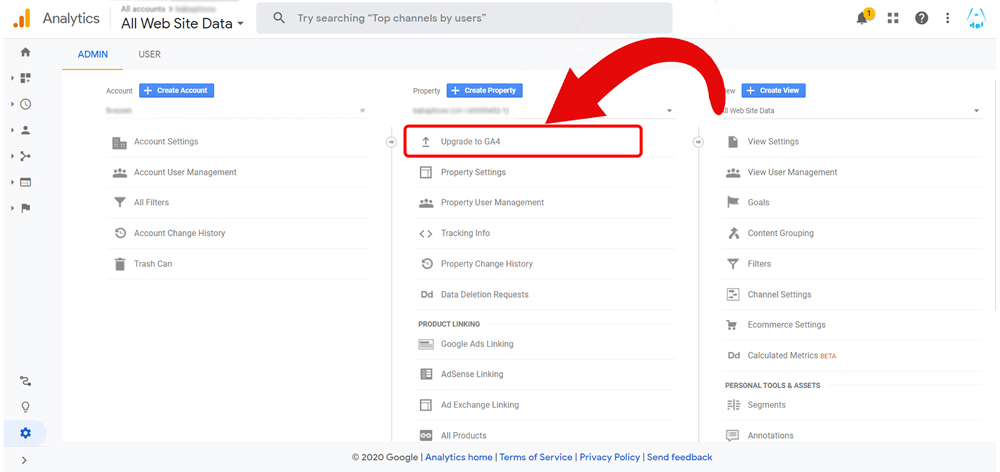Expand Realtime sidebar arrow

click(13, 104)
